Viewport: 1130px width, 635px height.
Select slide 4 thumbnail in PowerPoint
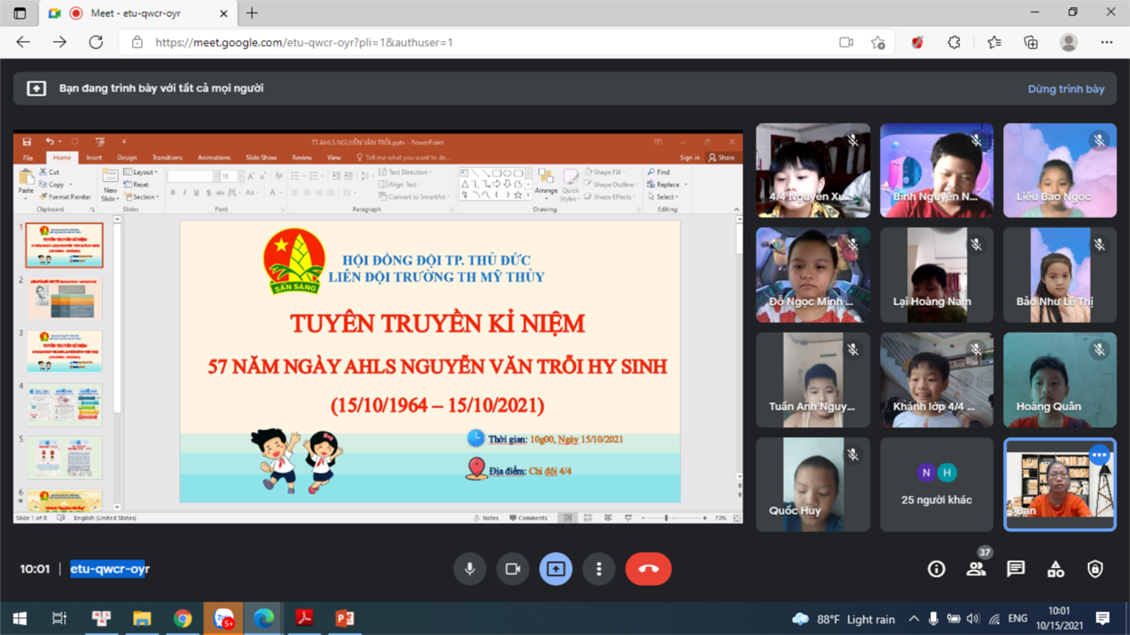point(64,404)
